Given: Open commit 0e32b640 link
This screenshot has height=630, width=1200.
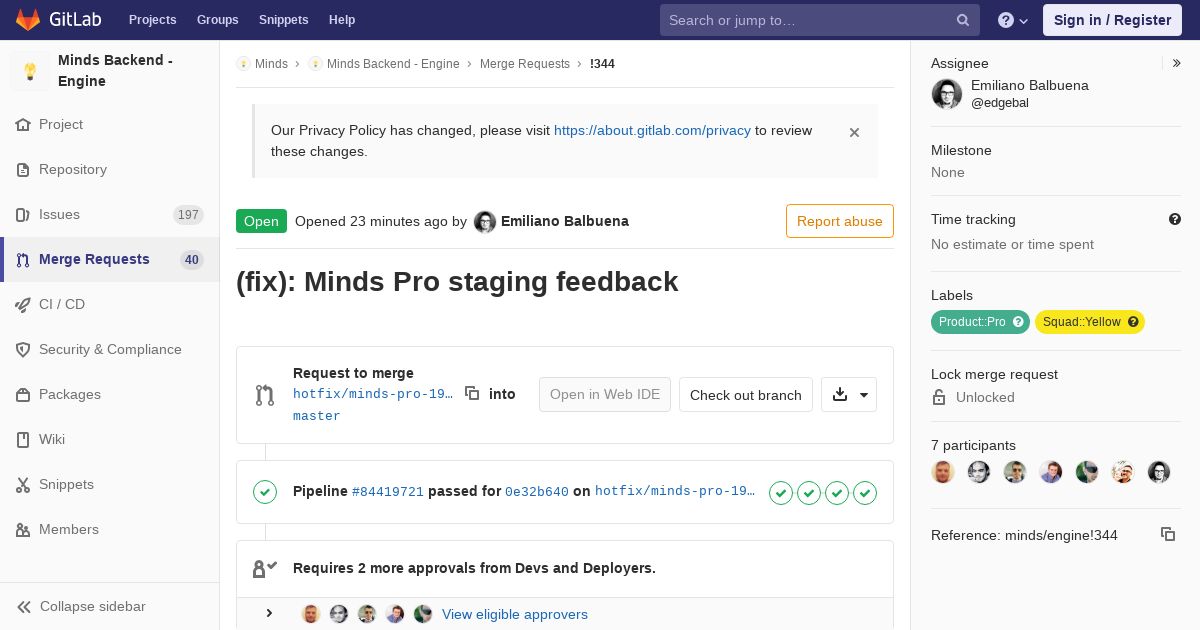Looking at the screenshot, I should click(537, 492).
